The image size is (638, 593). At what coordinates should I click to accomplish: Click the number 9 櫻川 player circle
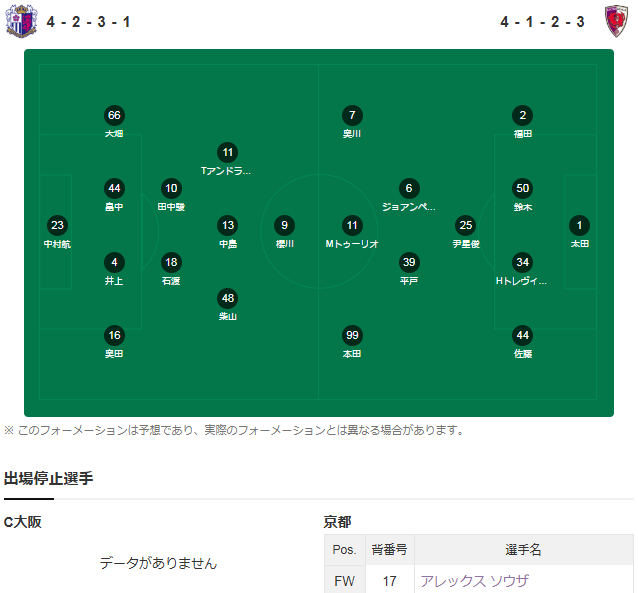(285, 225)
